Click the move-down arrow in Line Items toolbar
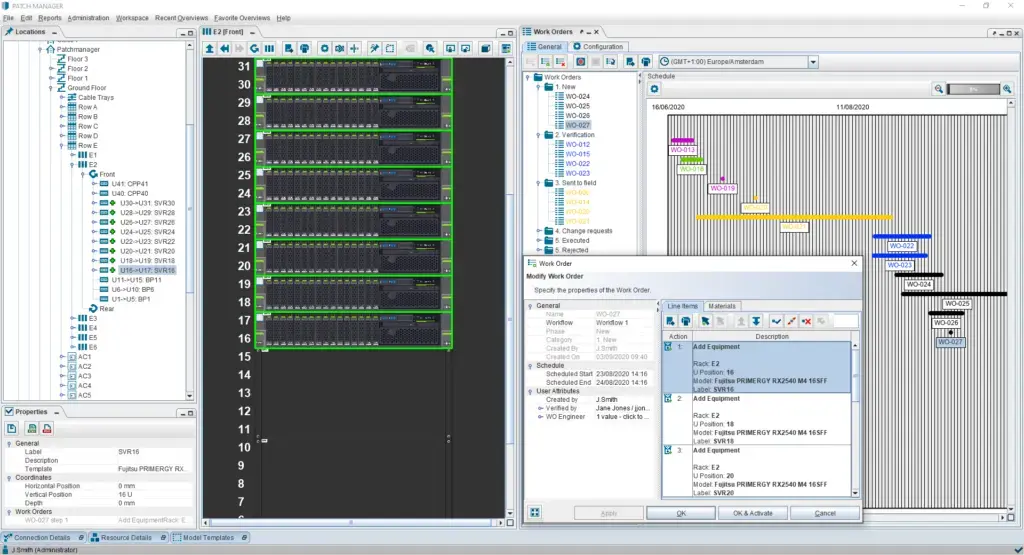The image size is (1024, 555). point(756,321)
